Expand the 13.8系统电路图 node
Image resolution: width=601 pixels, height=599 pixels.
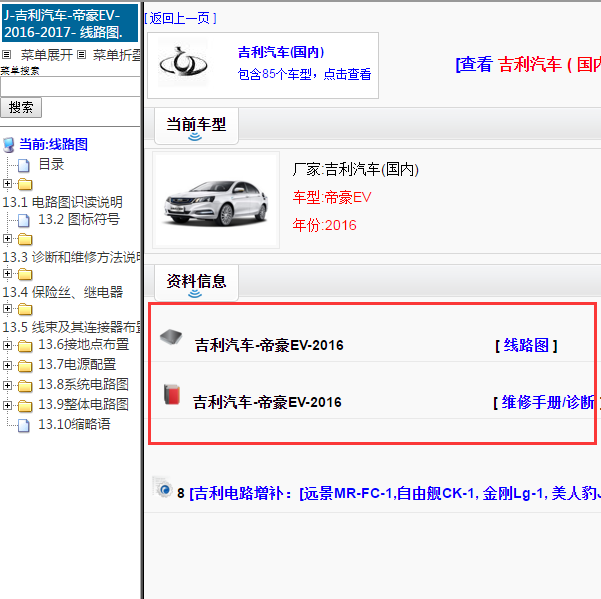click(x=7, y=385)
